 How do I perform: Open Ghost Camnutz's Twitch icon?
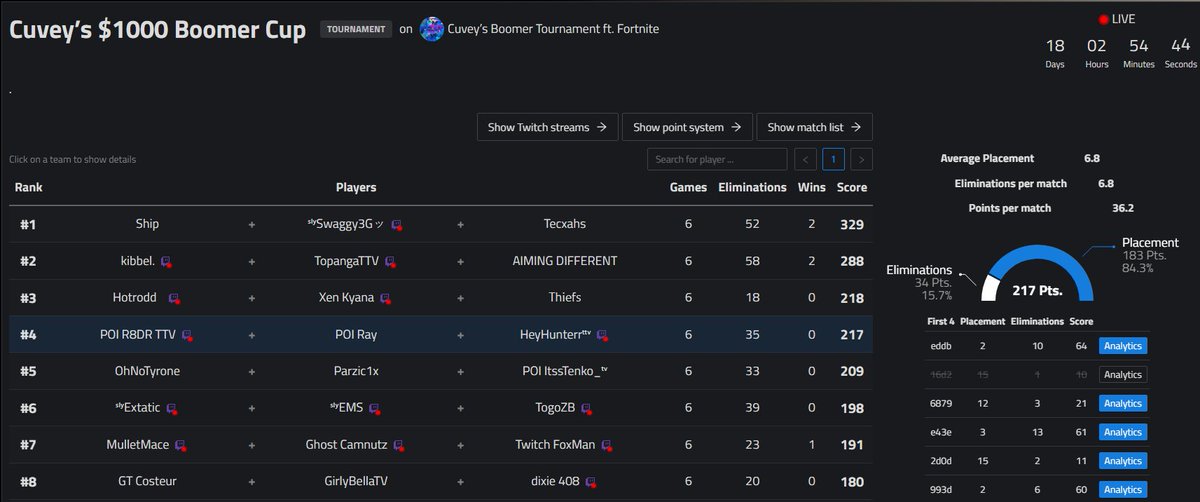pyautogui.click(x=399, y=445)
